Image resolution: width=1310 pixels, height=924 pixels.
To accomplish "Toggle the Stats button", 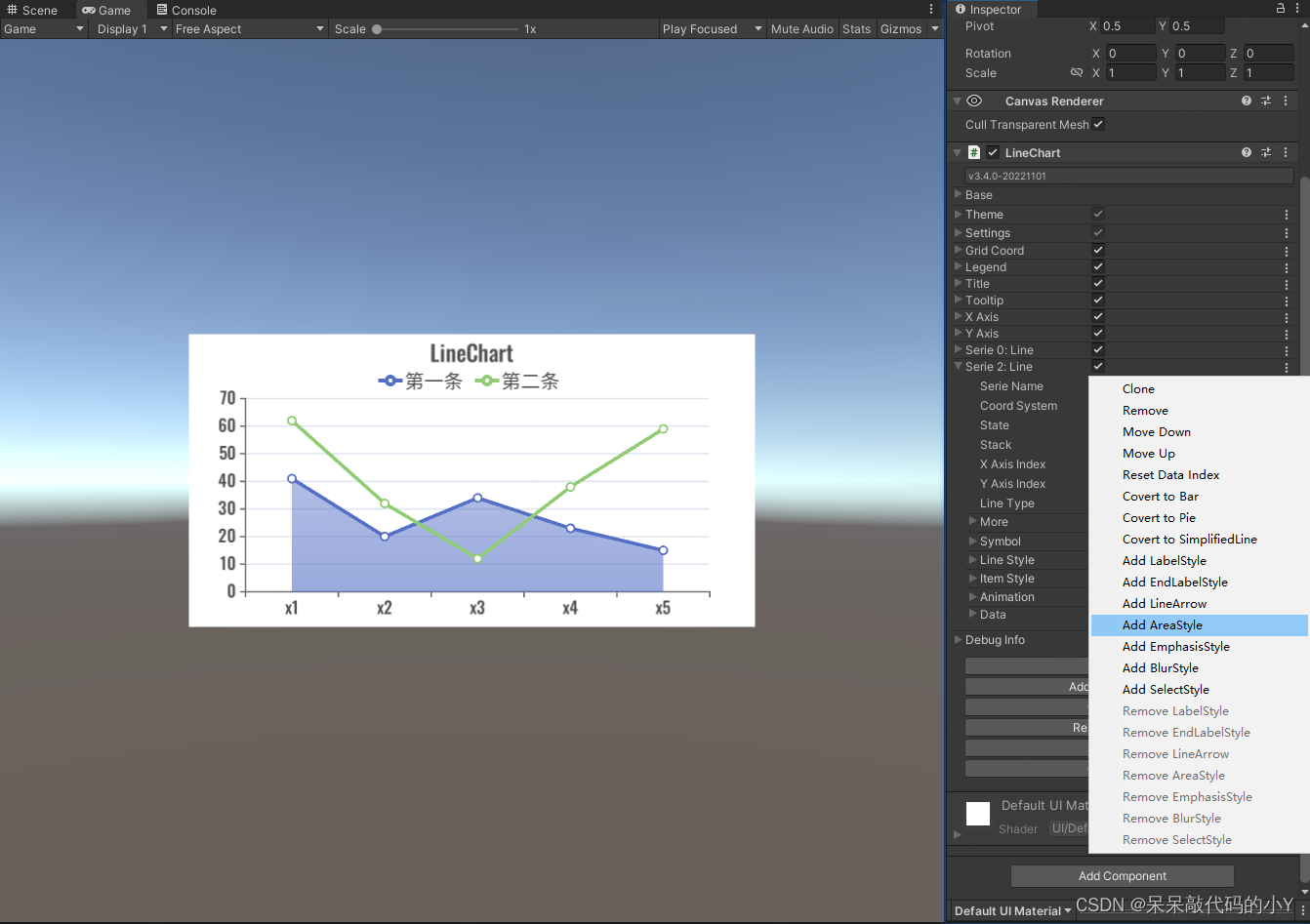I will [x=856, y=29].
